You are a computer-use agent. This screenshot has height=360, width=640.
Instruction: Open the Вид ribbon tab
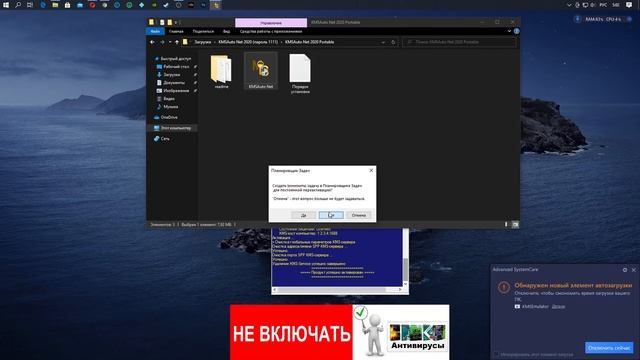[x=226, y=31]
